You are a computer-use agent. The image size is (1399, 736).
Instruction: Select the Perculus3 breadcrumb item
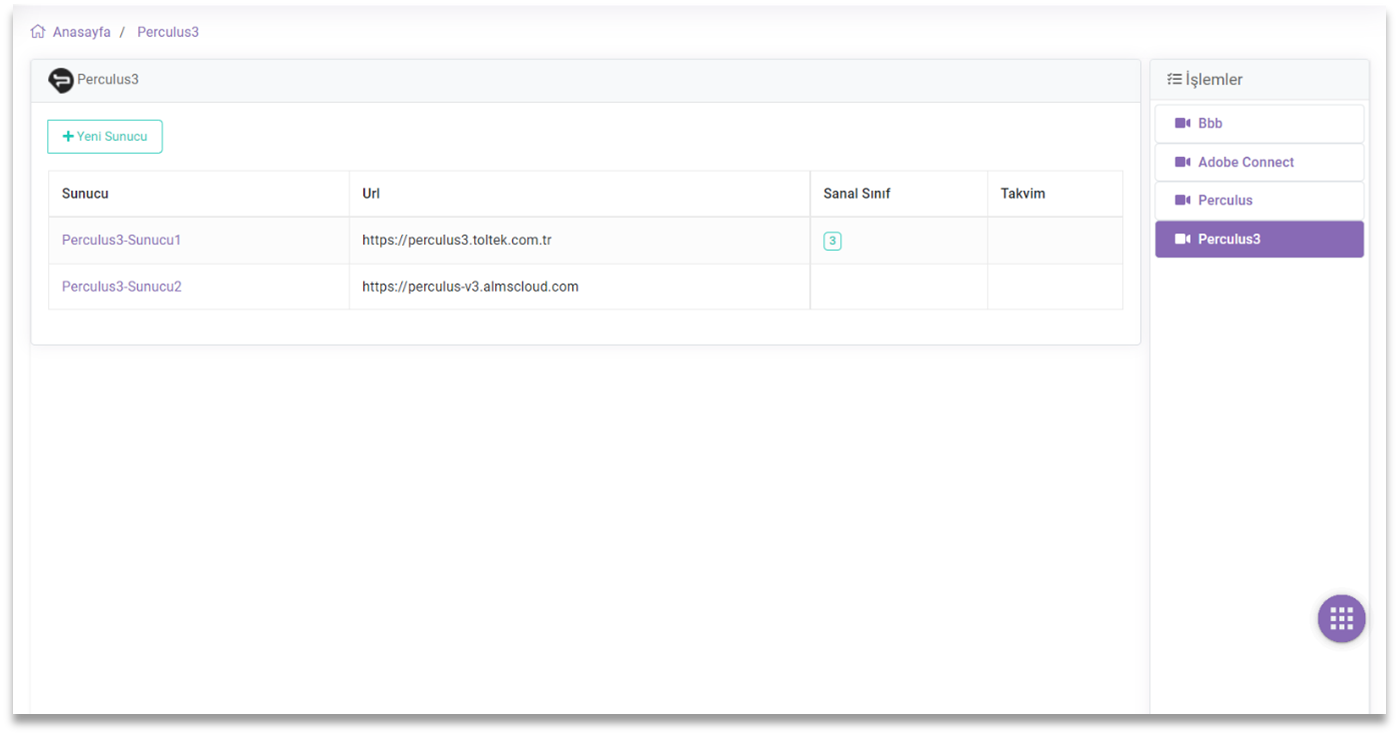[168, 32]
